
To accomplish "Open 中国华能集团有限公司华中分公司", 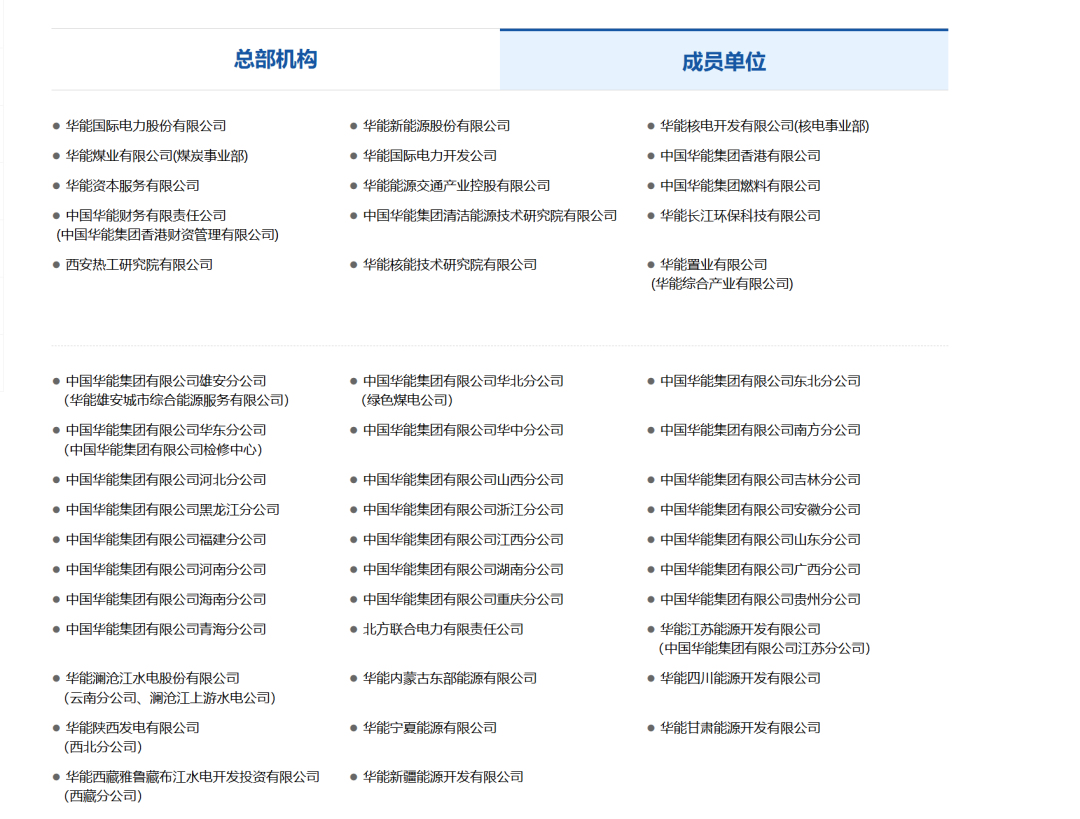I will 464,430.
